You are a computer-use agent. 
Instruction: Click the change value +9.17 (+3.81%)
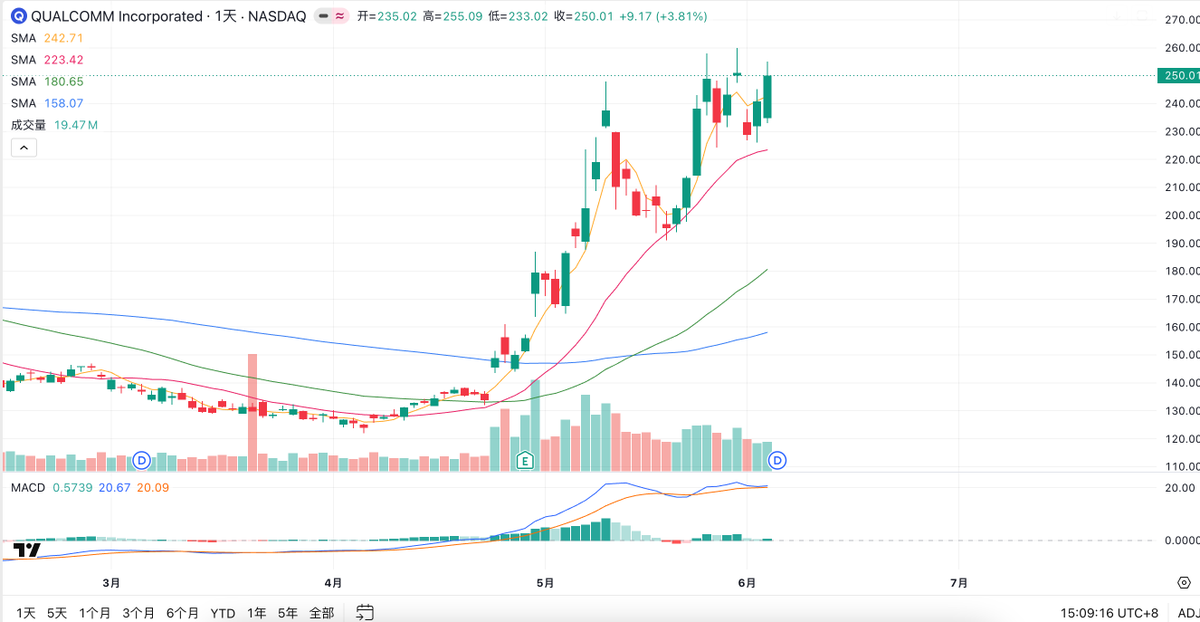(x=664, y=17)
